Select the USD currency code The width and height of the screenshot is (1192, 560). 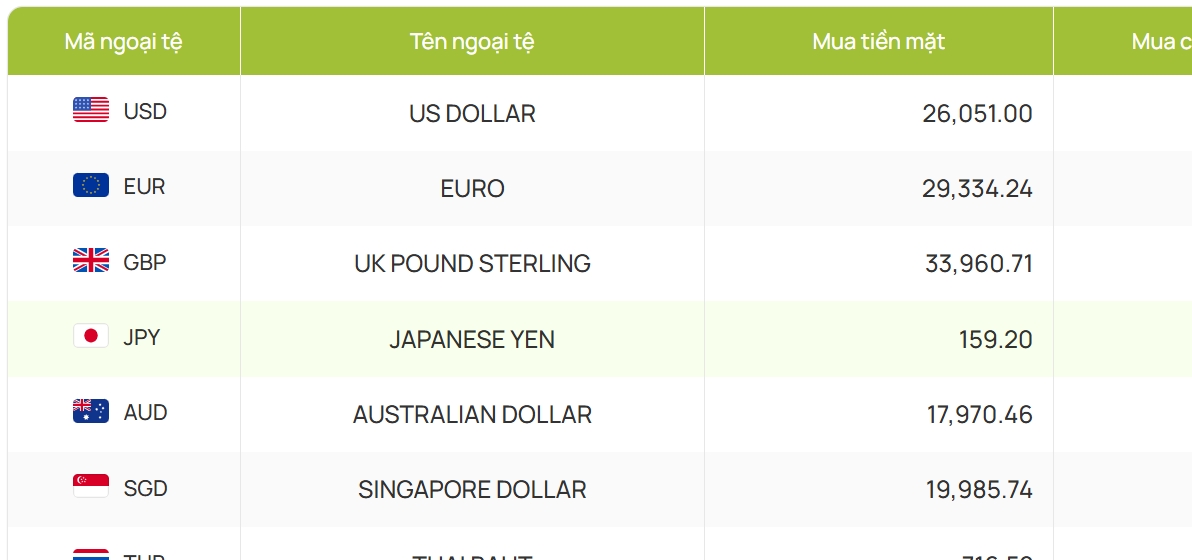point(145,111)
